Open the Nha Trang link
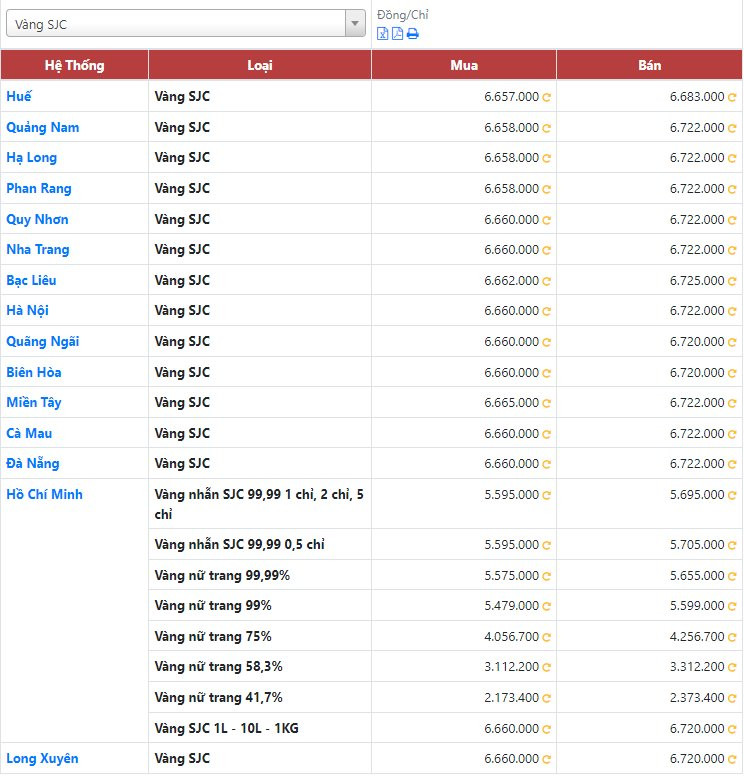The width and height of the screenshot is (744, 776). [x=38, y=249]
